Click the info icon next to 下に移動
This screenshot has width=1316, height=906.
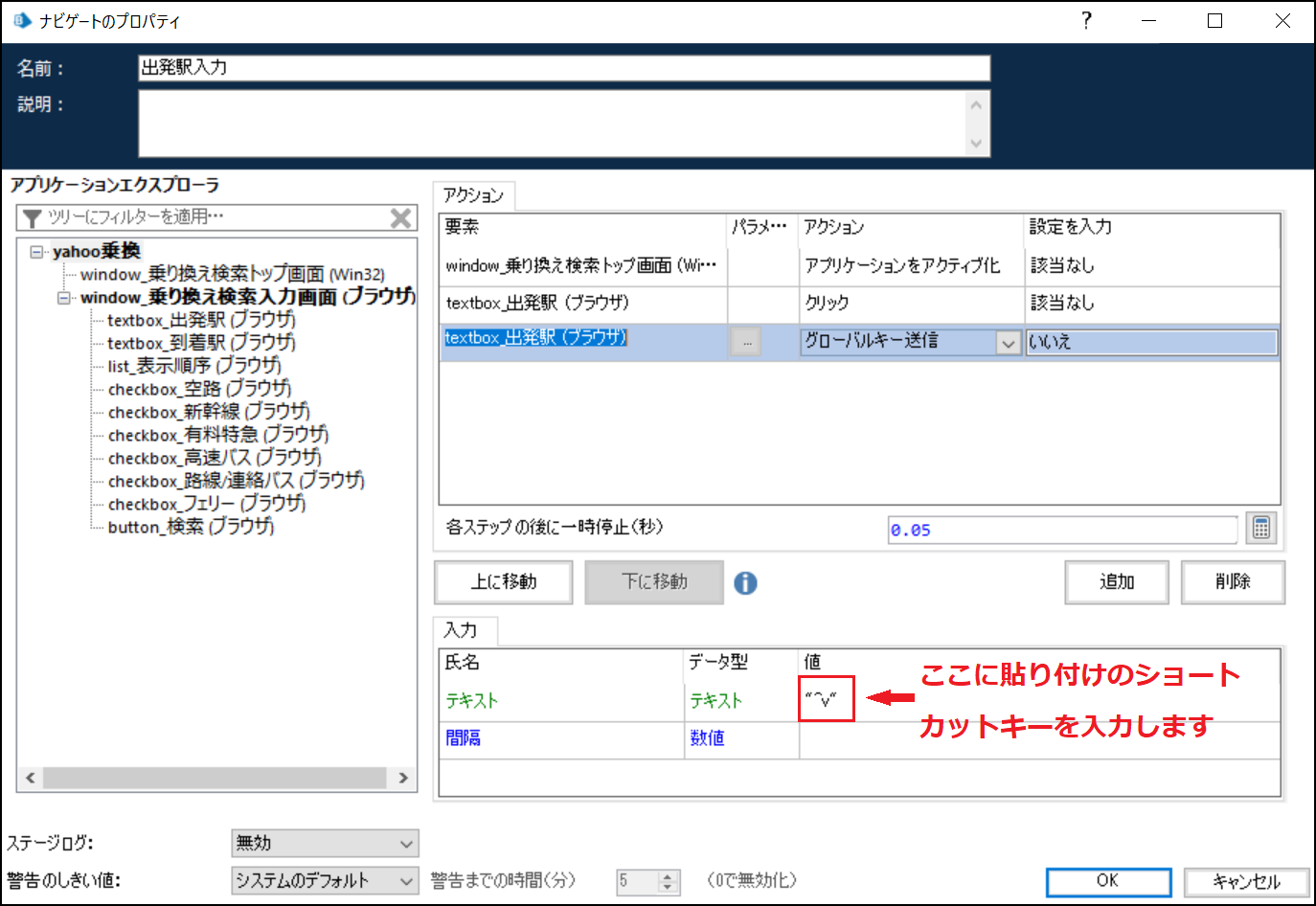coord(746,582)
